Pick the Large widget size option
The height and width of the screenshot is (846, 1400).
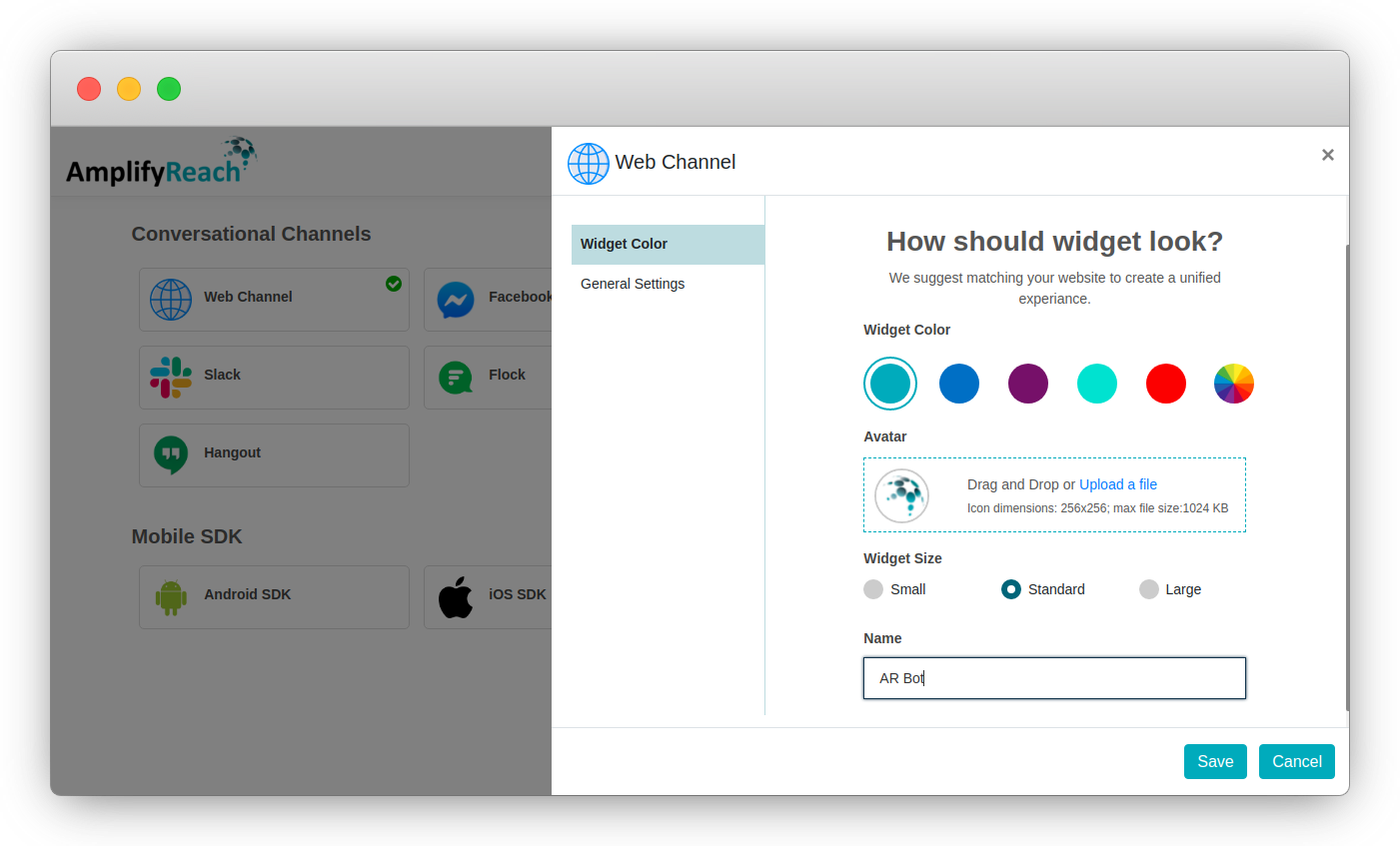click(1147, 589)
